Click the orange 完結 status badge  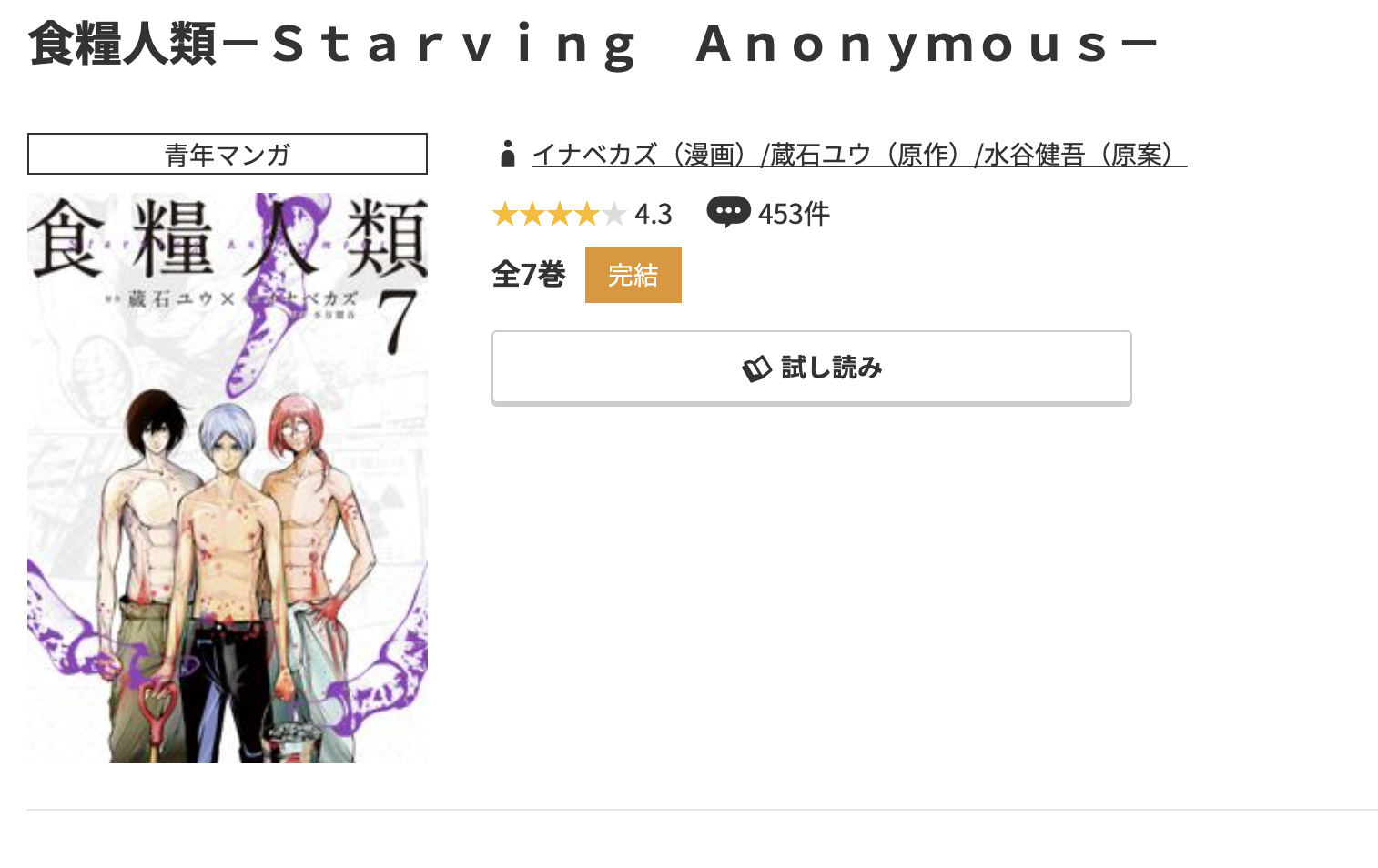[633, 275]
